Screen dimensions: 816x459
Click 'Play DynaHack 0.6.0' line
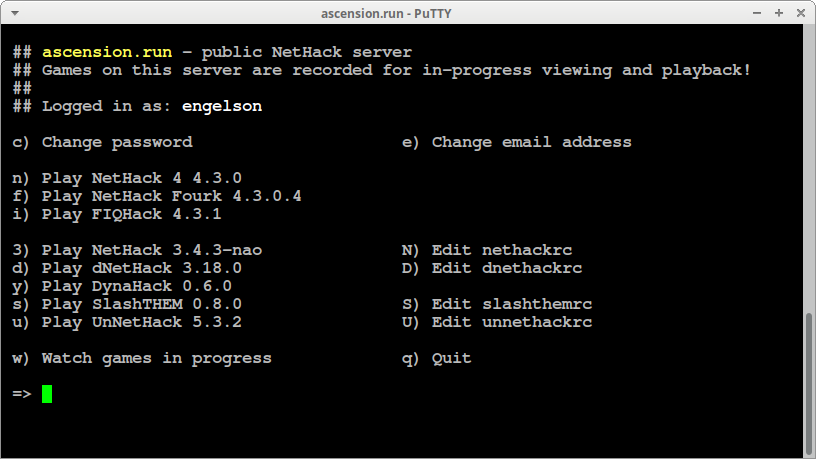[136, 286]
